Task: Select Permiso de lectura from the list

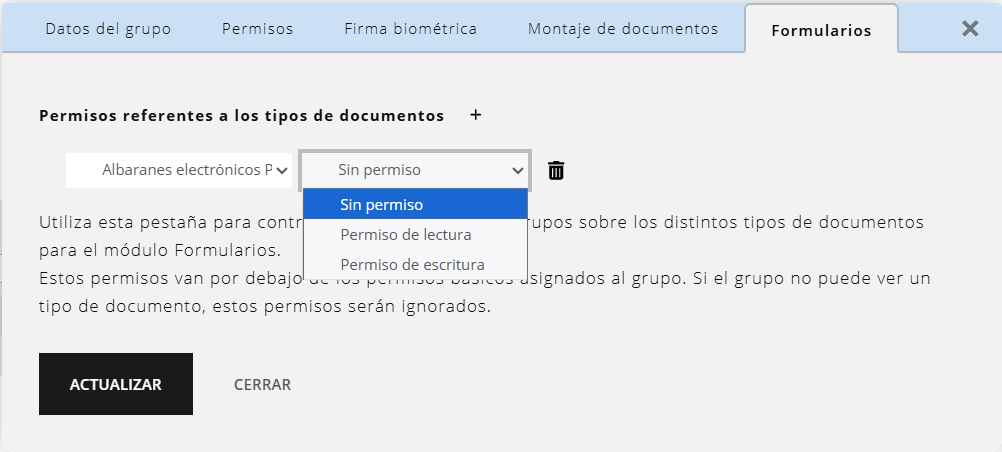Action: point(415,235)
